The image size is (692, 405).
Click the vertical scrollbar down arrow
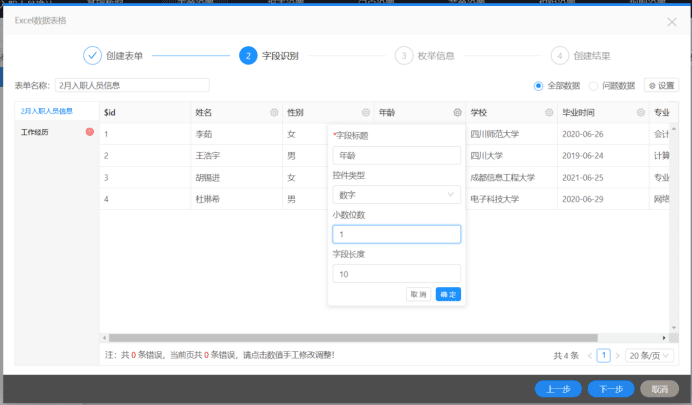click(674, 328)
